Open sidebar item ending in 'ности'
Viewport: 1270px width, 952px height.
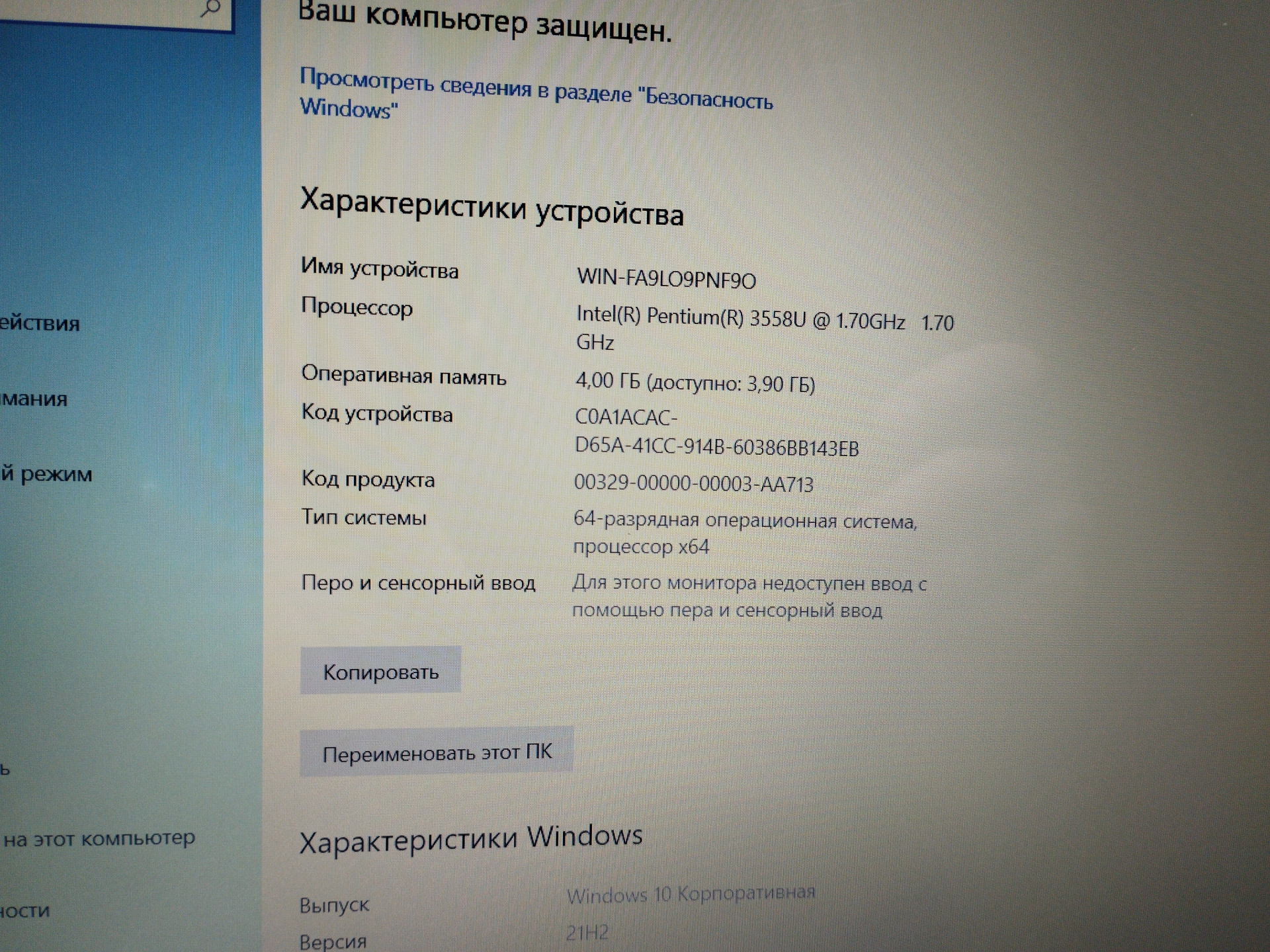tap(25, 911)
